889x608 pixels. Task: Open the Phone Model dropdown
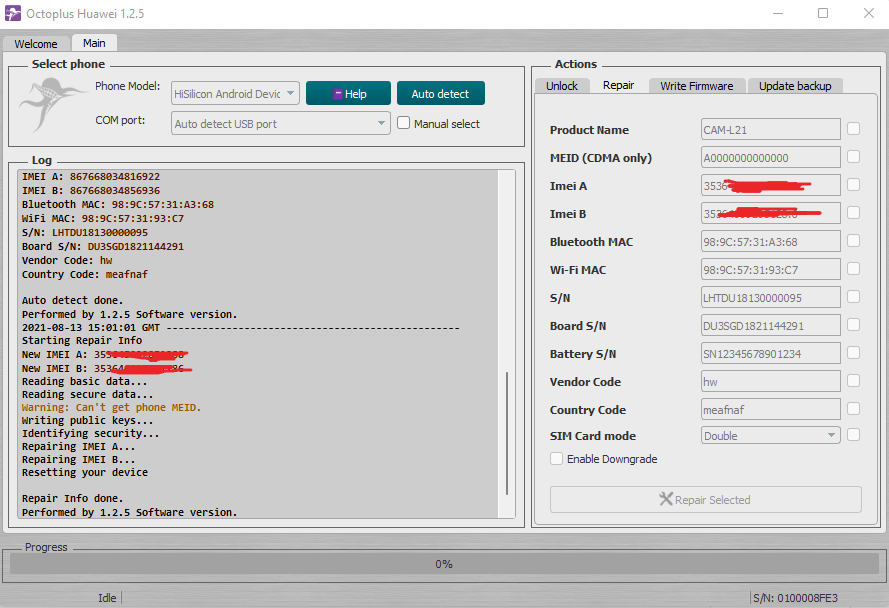pyautogui.click(x=235, y=93)
